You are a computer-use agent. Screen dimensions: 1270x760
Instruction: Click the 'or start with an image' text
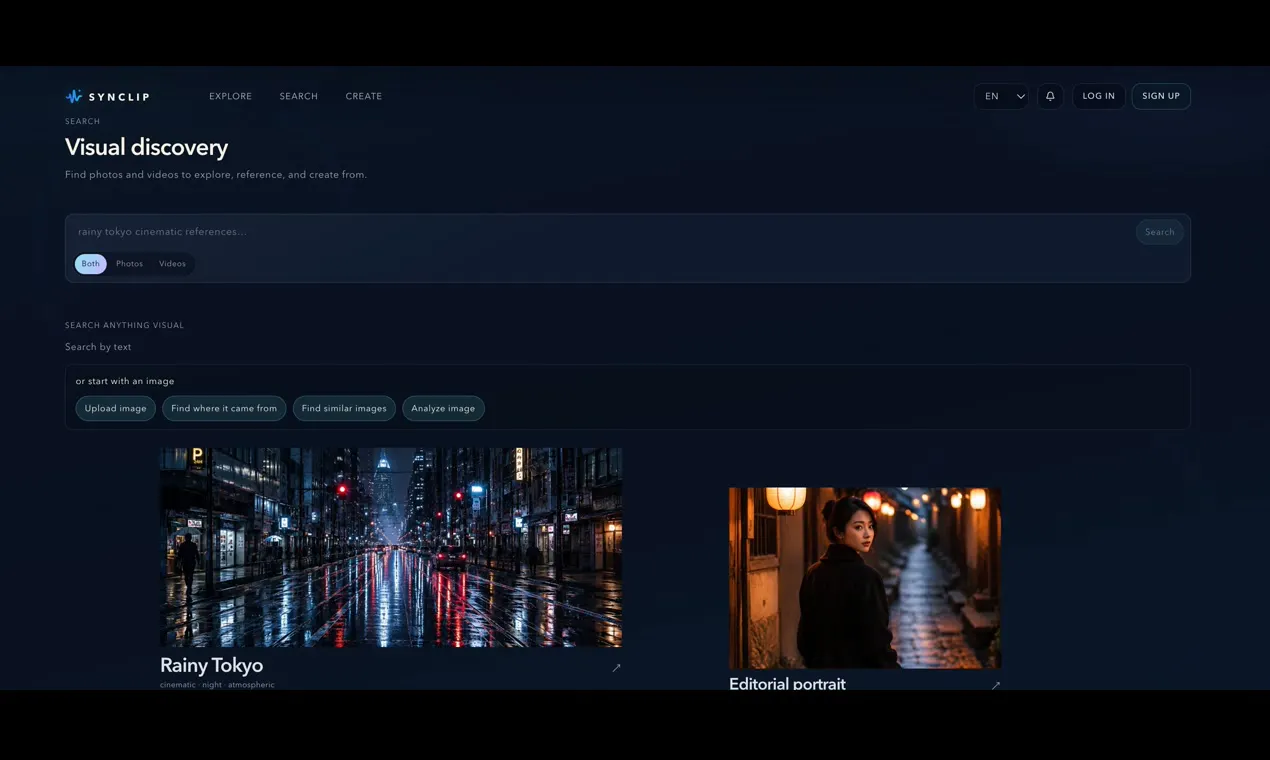125,381
